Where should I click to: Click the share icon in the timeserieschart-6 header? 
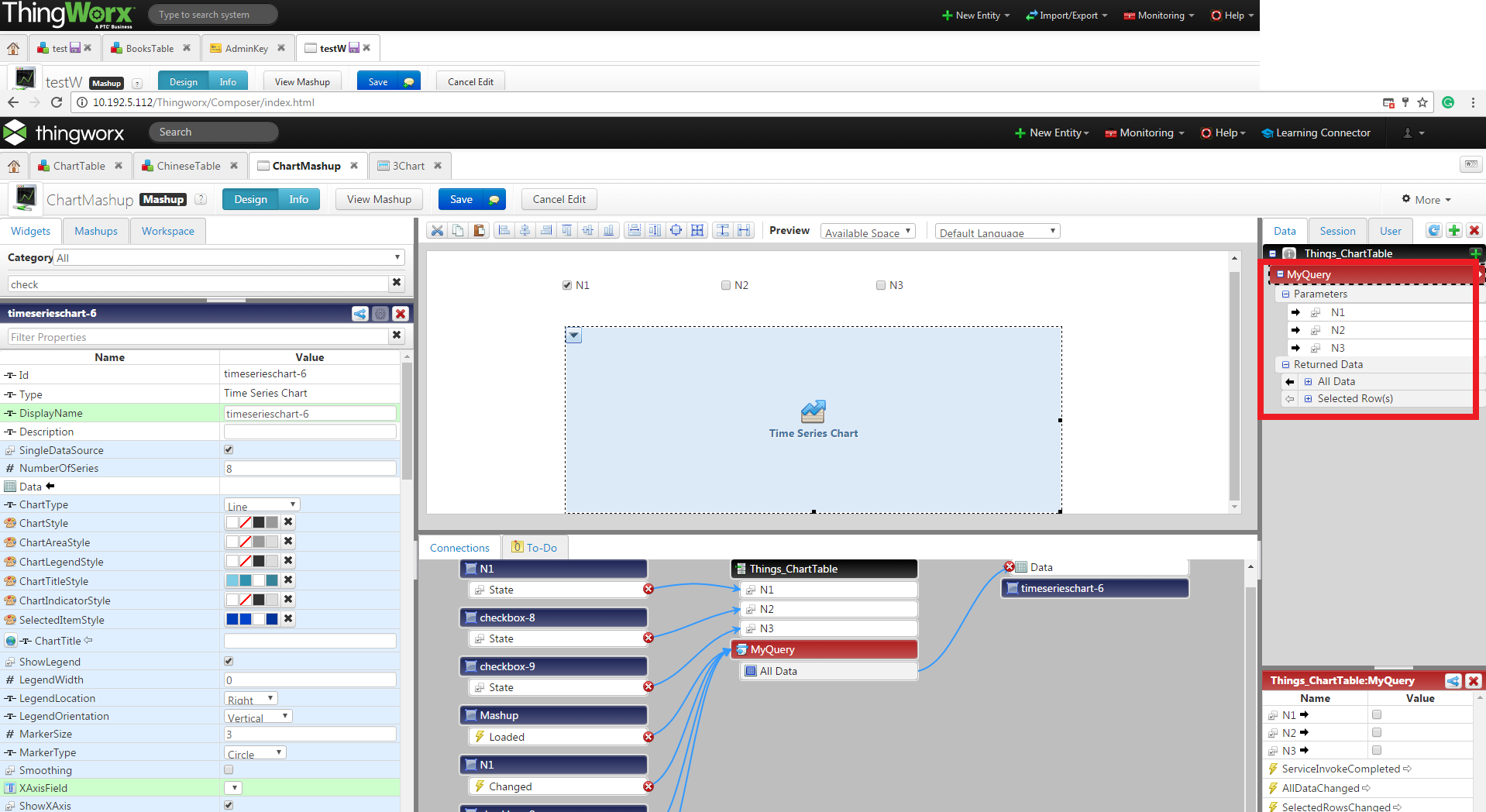360,313
